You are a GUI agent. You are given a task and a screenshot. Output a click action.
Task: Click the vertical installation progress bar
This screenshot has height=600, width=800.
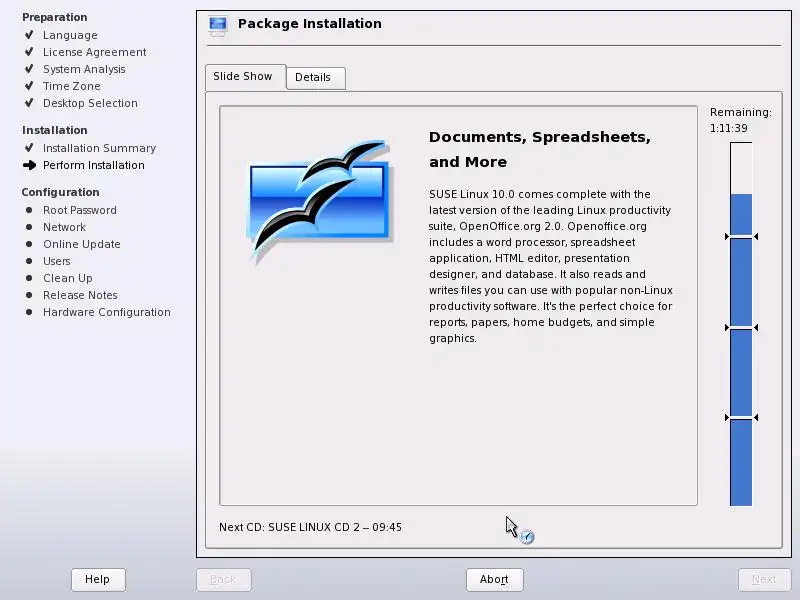[741, 324]
